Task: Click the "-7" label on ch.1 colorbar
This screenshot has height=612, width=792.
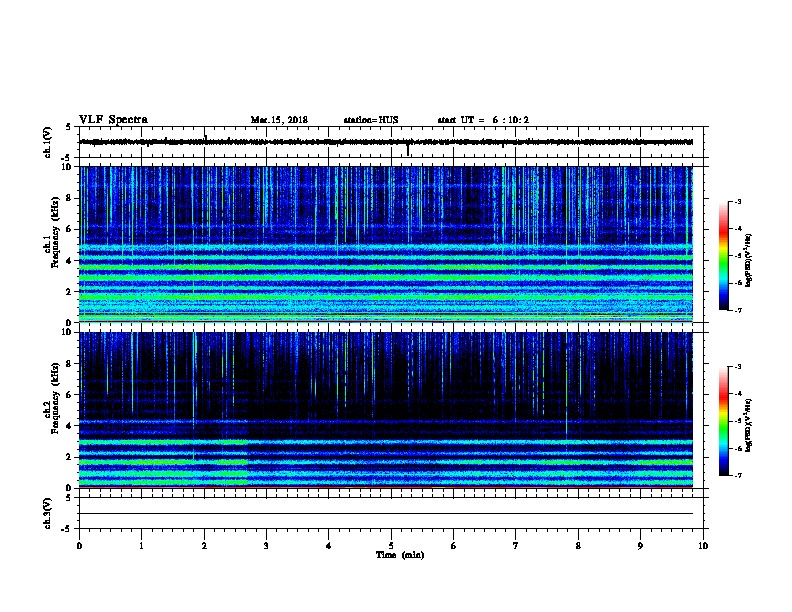Action: tap(737, 310)
